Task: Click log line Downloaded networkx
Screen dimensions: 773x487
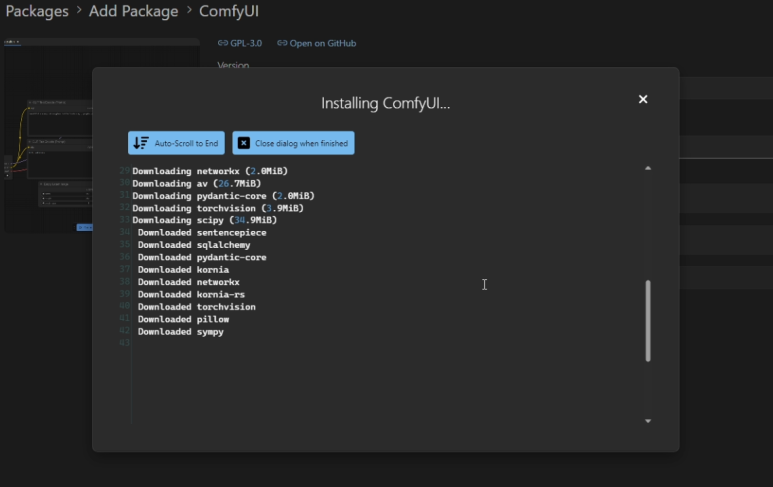Action: [189, 282]
